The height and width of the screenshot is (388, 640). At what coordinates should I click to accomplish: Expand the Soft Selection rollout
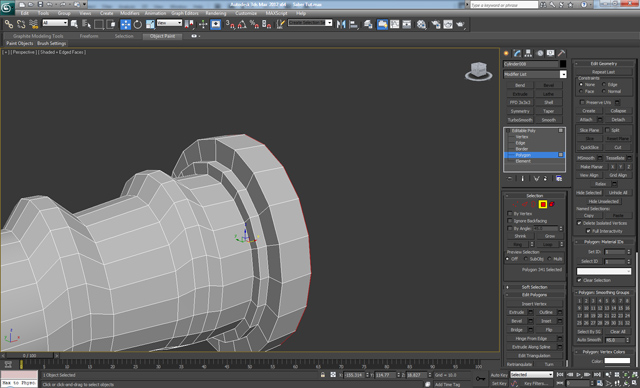pos(534,287)
